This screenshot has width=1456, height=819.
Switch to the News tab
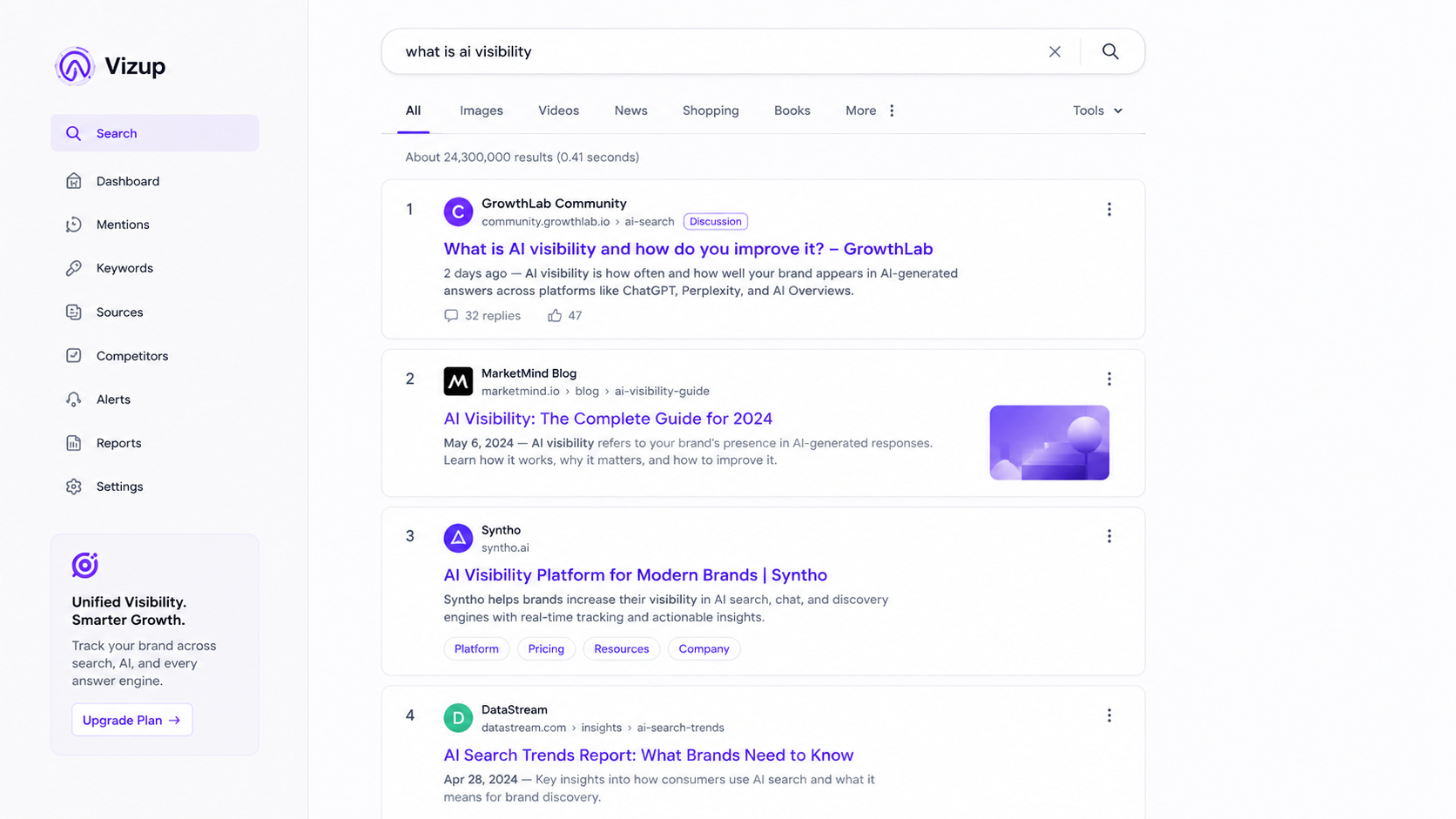click(630, 111)
